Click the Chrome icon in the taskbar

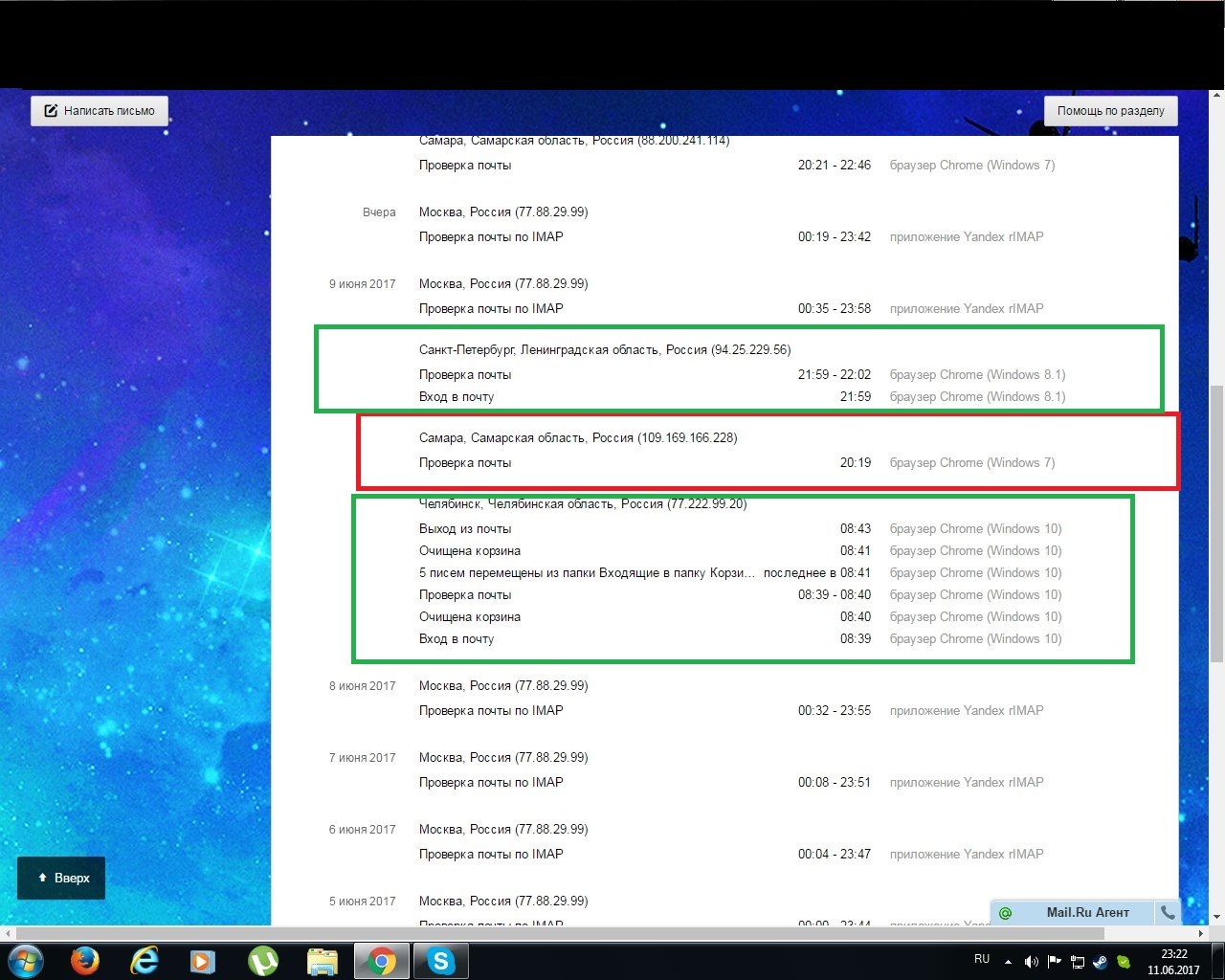coord(382,961)
